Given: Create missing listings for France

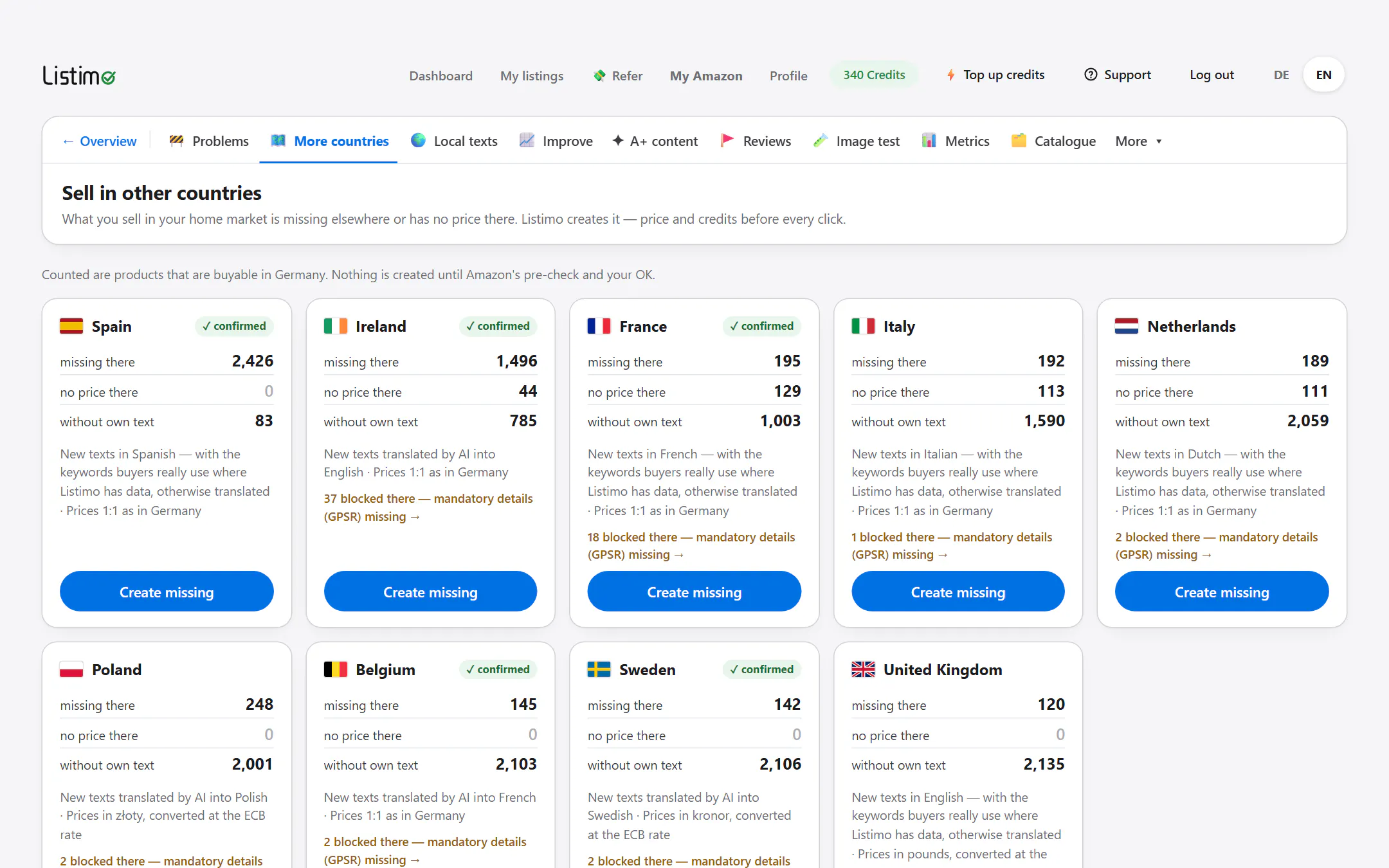Looking at the screenshot, I should [x=694, y=592].
